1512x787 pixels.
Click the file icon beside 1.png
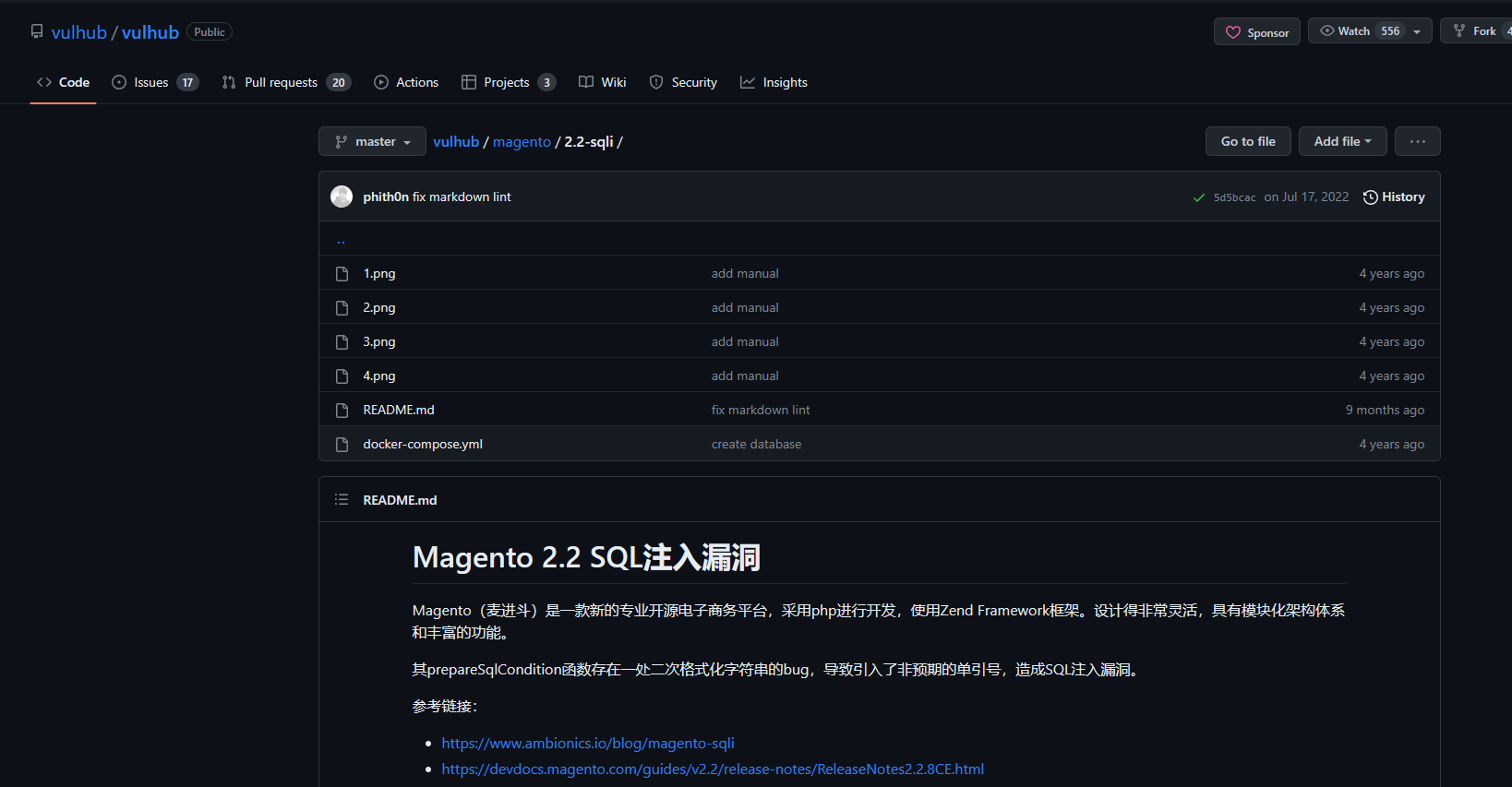click(x=342, y=274)
